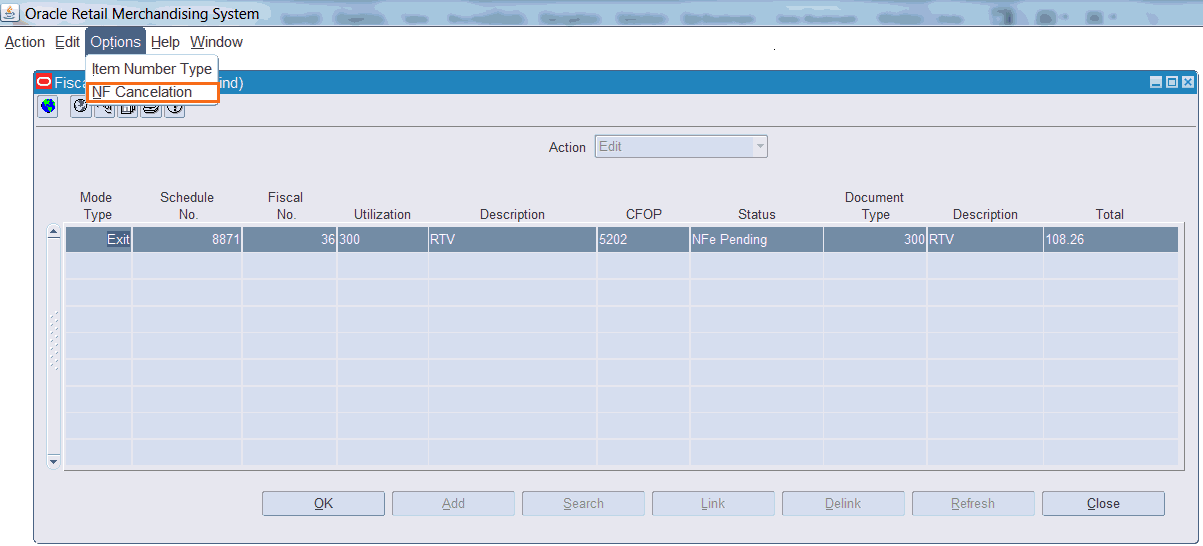
Task: Click the Status cell NFe Pending
Action: (756, 240)
